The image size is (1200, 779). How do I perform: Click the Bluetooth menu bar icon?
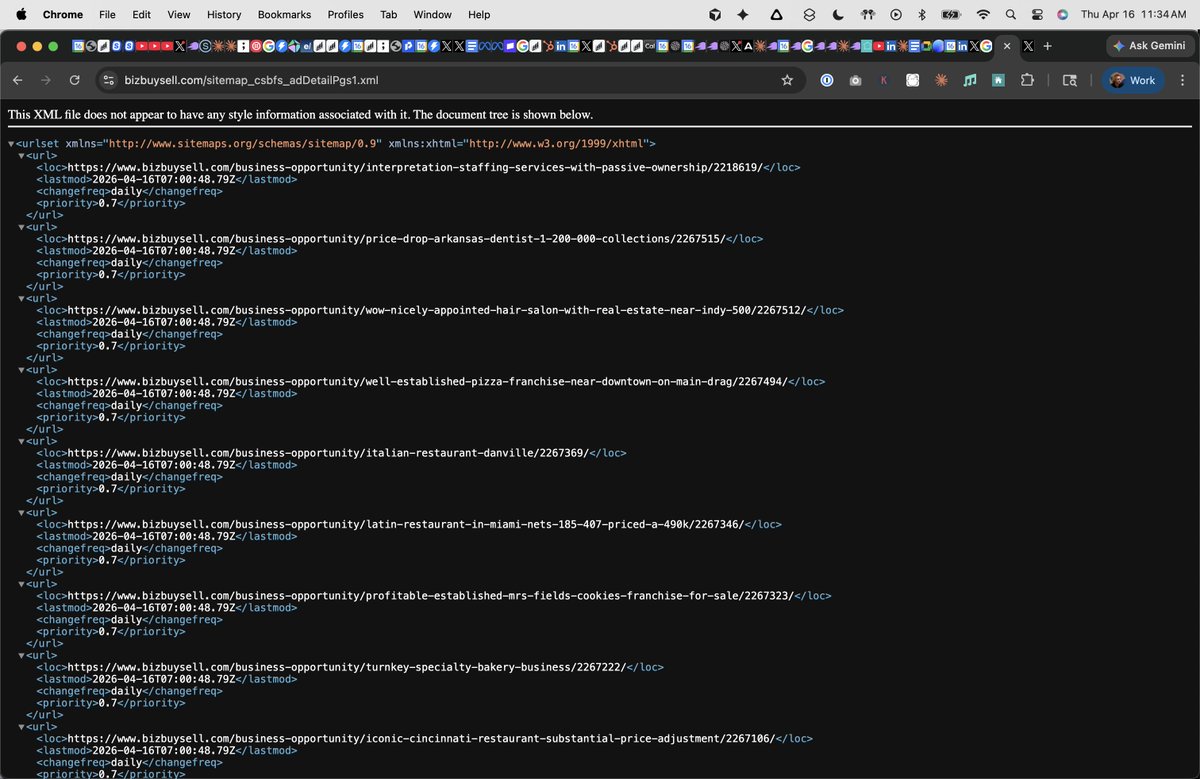click(x=922, y=14)
